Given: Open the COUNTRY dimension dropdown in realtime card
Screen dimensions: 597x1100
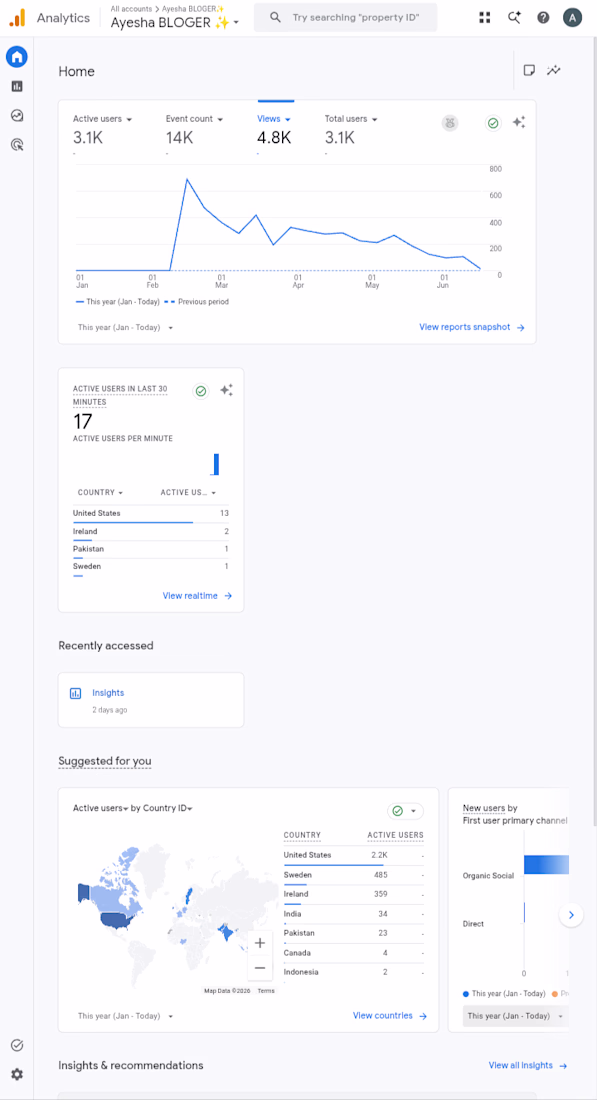Looking at the screenshot, I should (x=100, y=492).
